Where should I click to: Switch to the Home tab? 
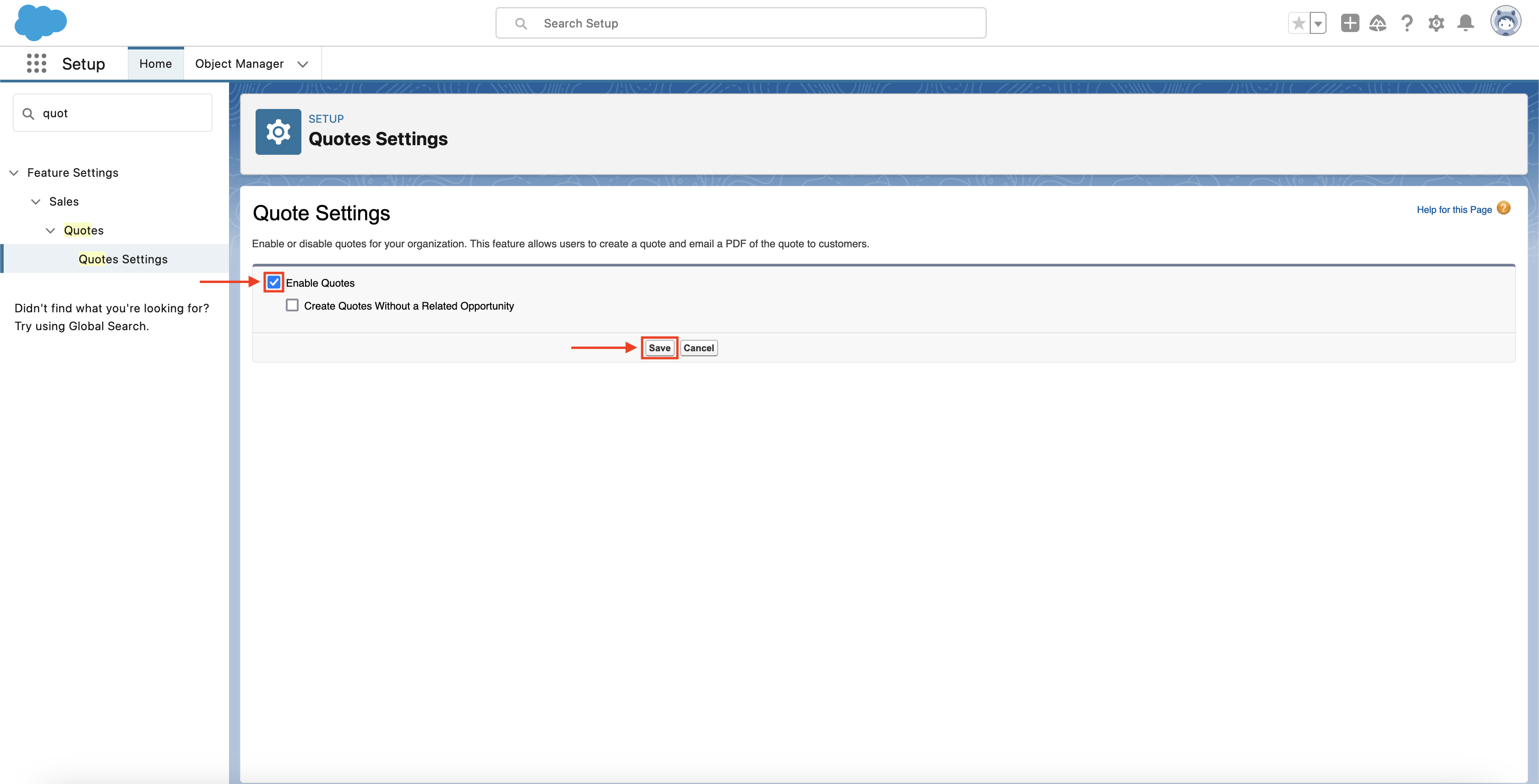coord(155,63)
